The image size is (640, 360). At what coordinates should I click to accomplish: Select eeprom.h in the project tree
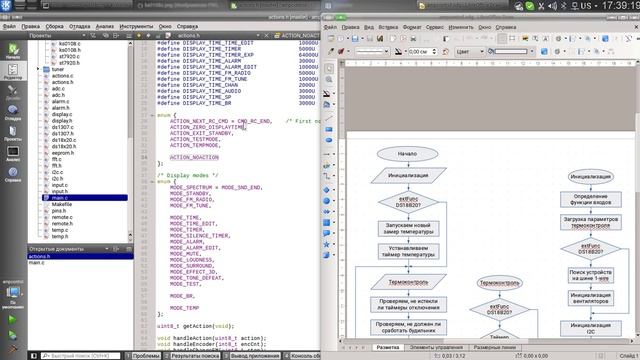(x=62, y=153)
